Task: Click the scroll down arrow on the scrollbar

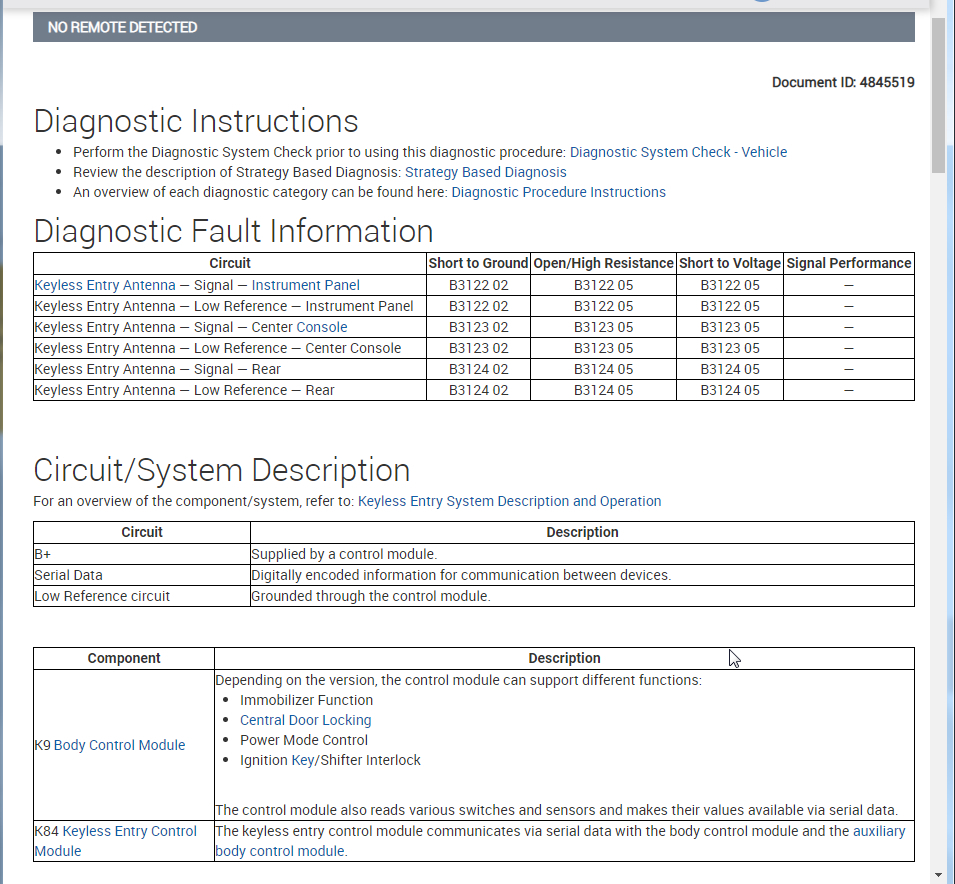Action: coord(938,874)
